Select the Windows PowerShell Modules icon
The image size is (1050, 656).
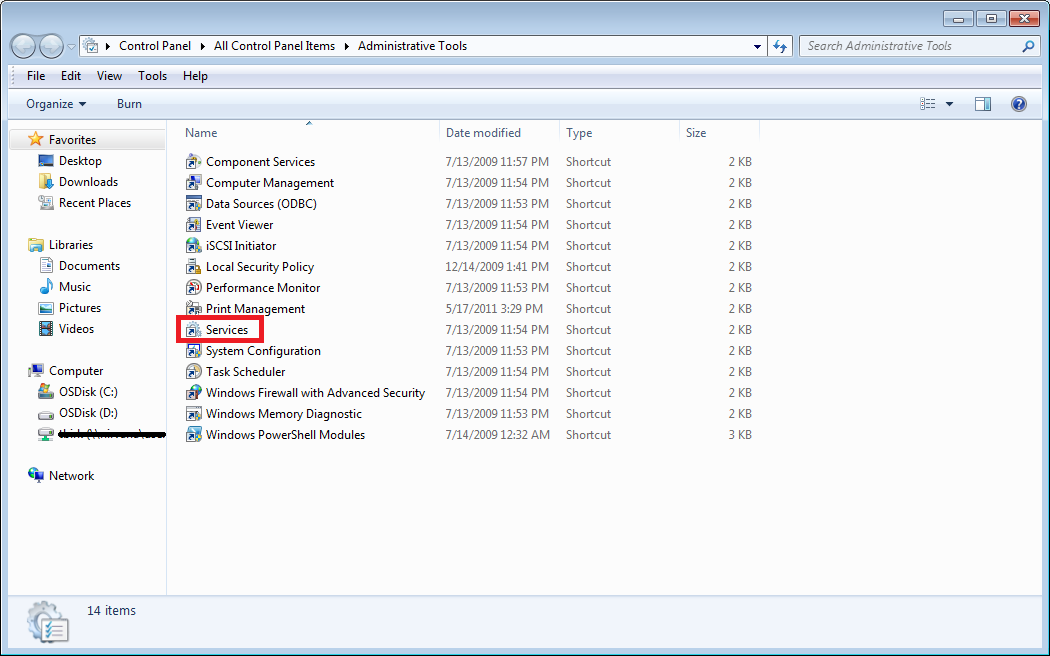click(x=194, y=434)
